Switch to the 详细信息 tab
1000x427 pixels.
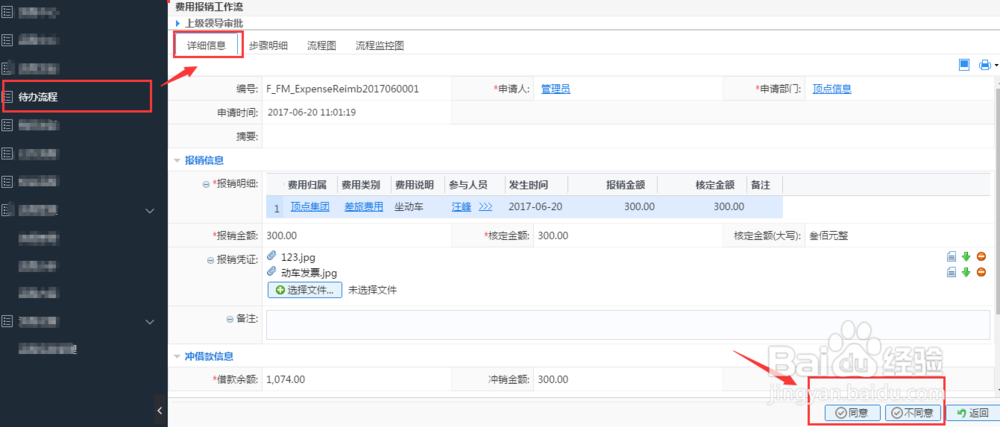(x=206, y=46)
